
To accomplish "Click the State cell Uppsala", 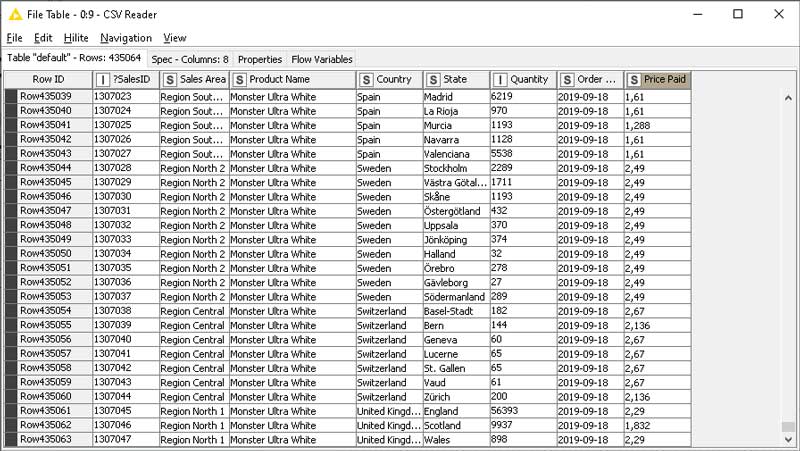I will pyautogui.click(x=457, y=225).
